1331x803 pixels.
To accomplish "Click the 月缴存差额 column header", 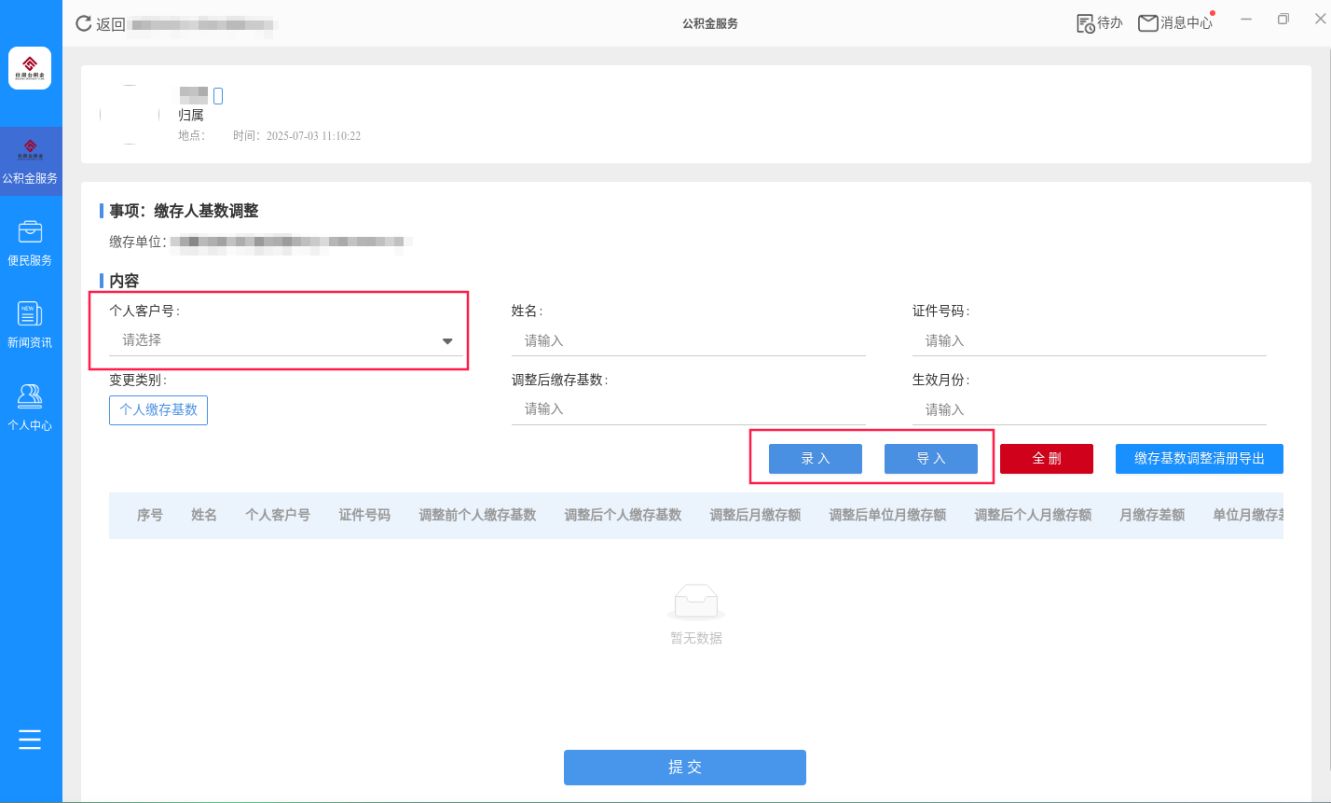I will pyautogui.click(x=1152, y=515).
